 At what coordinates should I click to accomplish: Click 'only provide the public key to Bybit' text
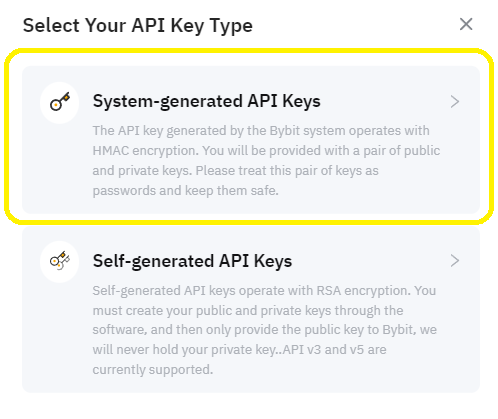[310, 330]
